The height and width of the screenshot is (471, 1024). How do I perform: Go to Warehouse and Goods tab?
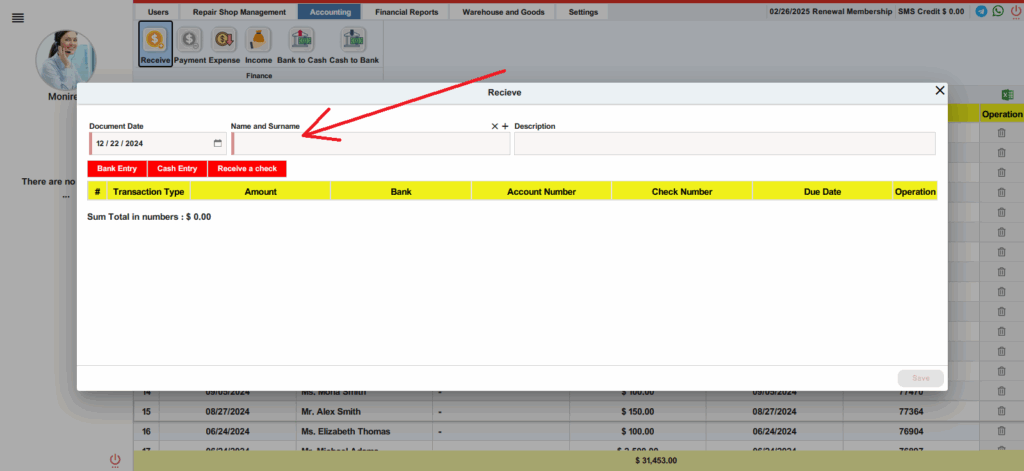[x=503, y=12]
